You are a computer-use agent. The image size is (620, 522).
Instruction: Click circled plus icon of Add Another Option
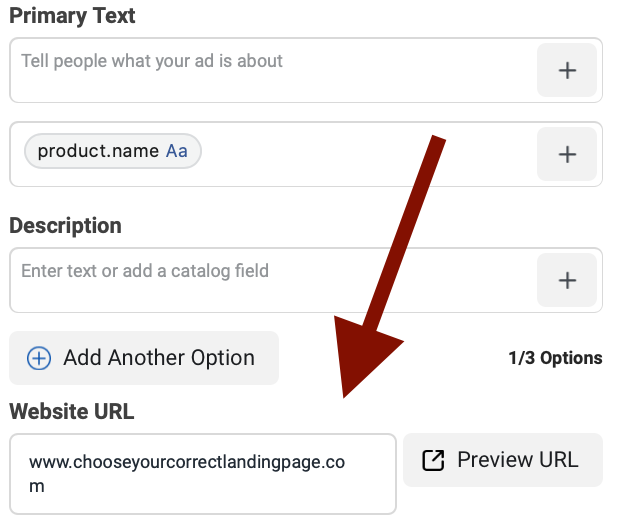pos(38,358)
